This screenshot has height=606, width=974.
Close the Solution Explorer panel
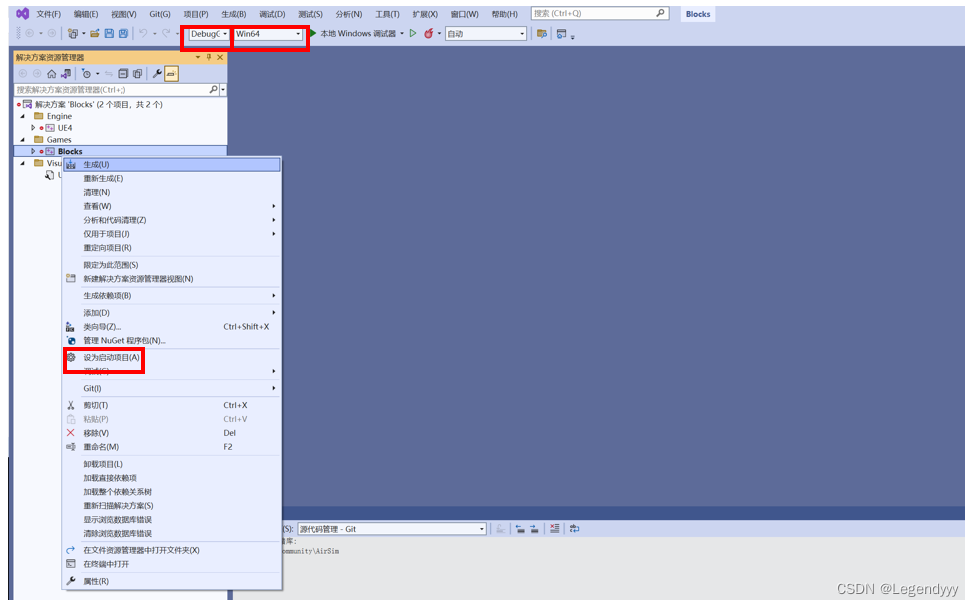220,57
